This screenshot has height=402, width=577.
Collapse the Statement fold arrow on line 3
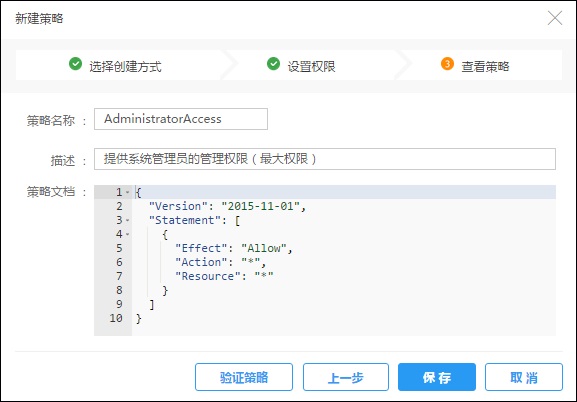127,220
